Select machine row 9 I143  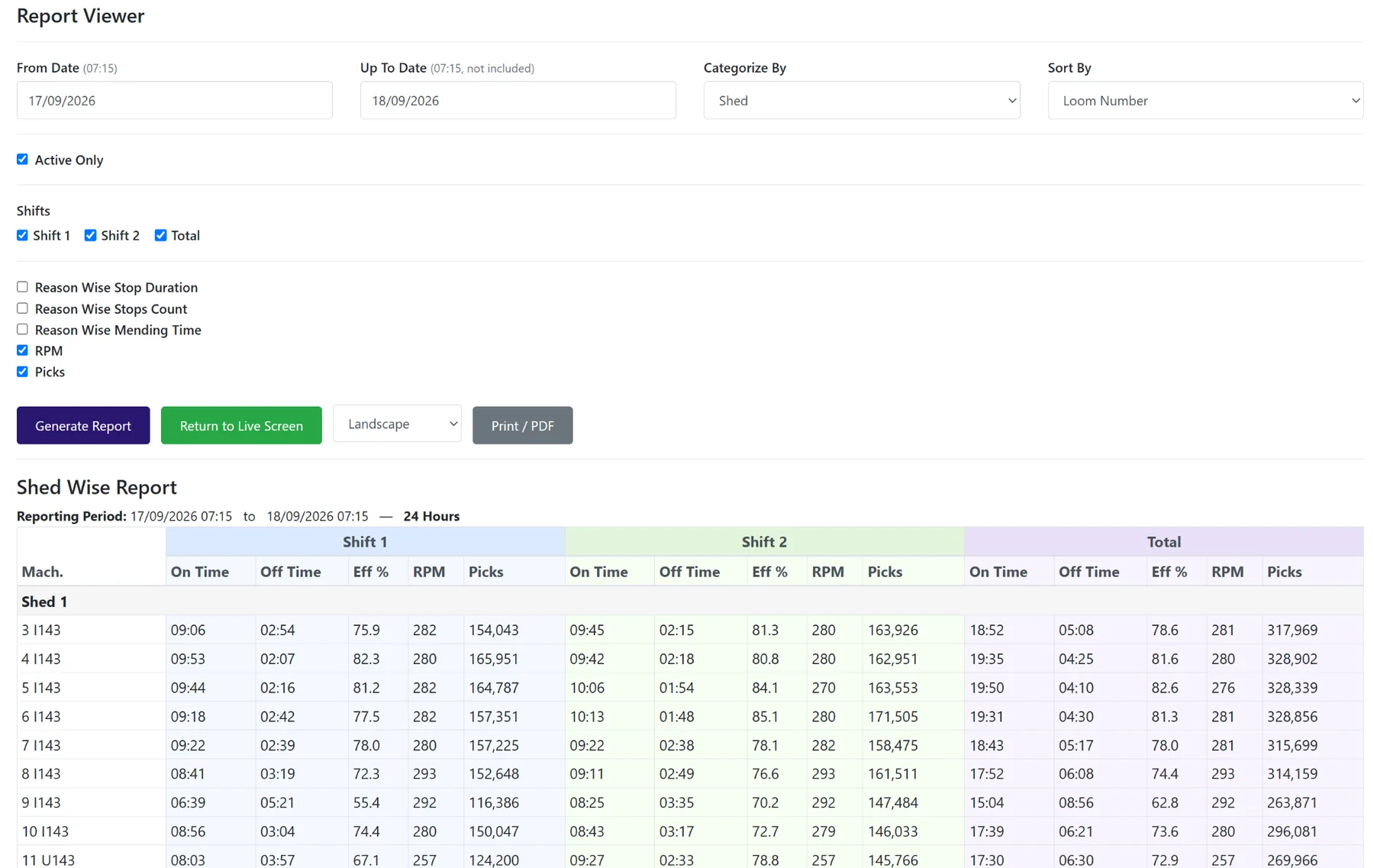click(x=690, y=802)
